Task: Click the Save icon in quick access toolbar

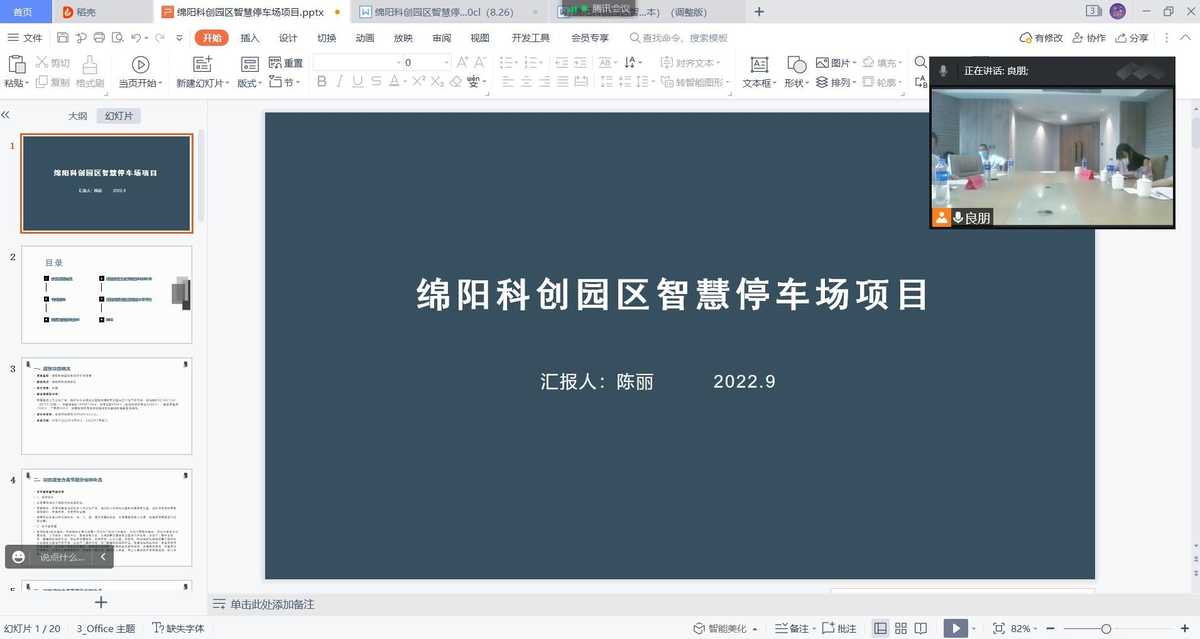Action: pyautogui.click(x=63, y=38)
